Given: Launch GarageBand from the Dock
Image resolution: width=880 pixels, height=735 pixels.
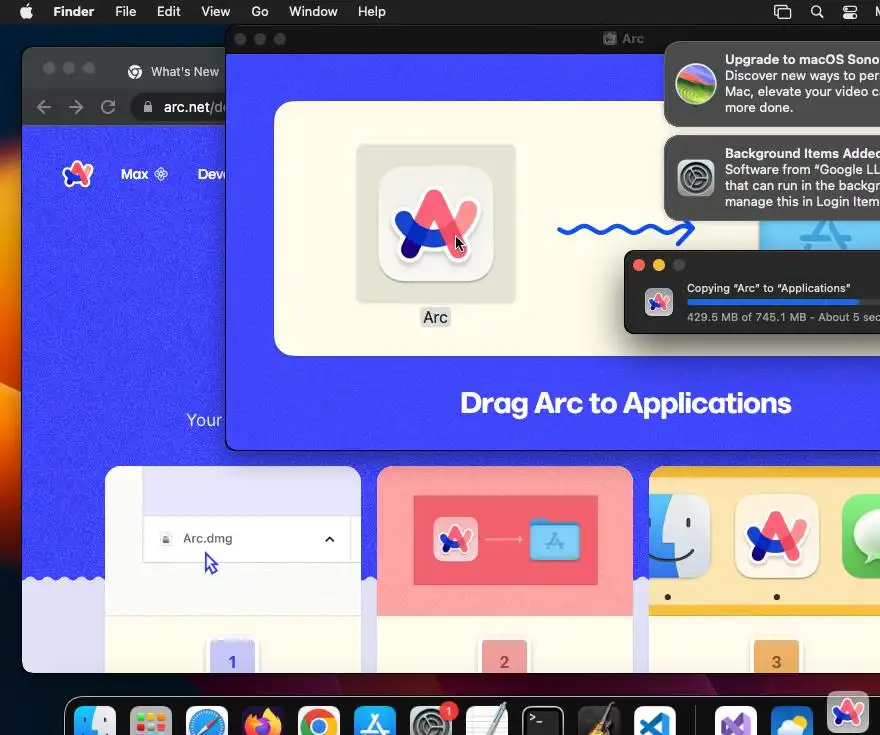Looking at the screenshot, I should point(599,721).
